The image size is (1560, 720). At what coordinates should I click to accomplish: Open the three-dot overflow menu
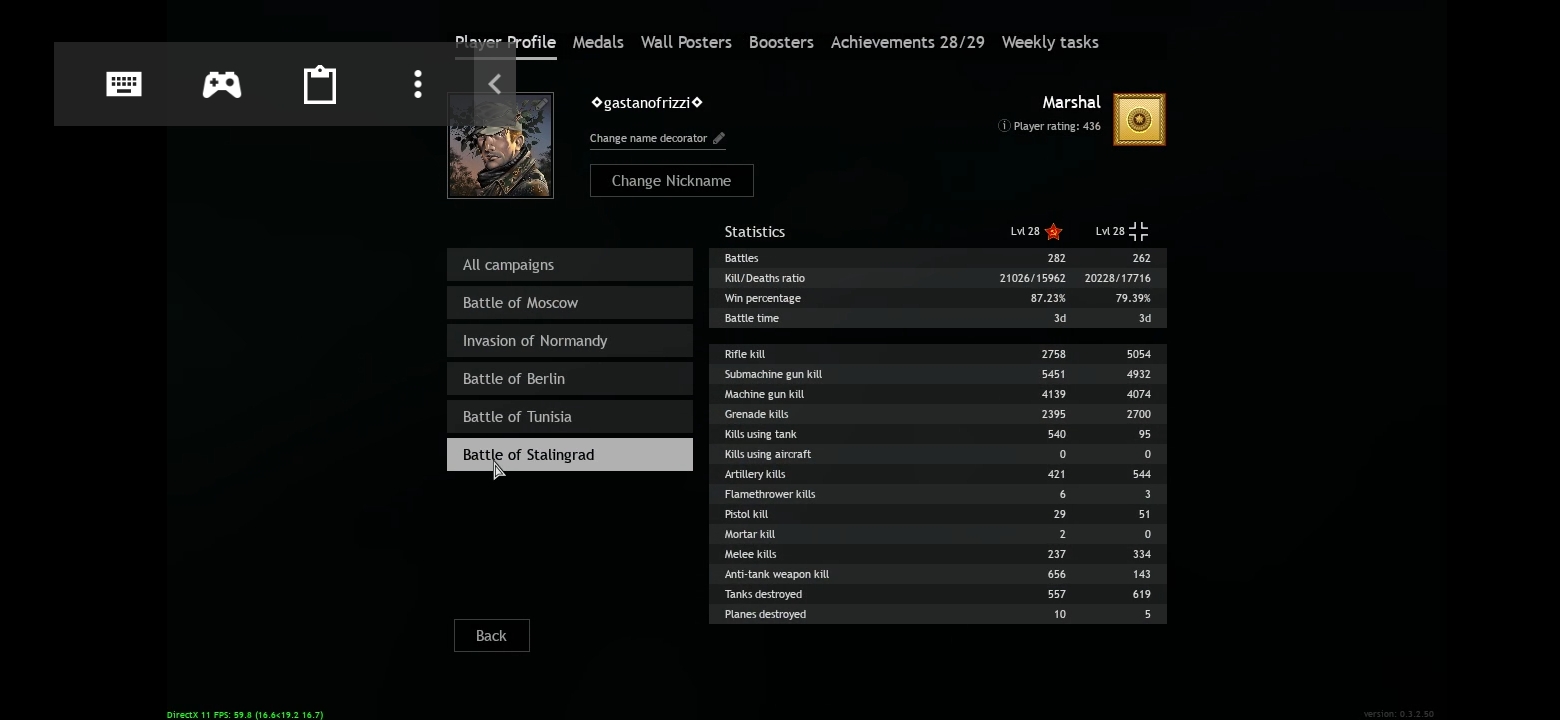(x=418, y=84)
